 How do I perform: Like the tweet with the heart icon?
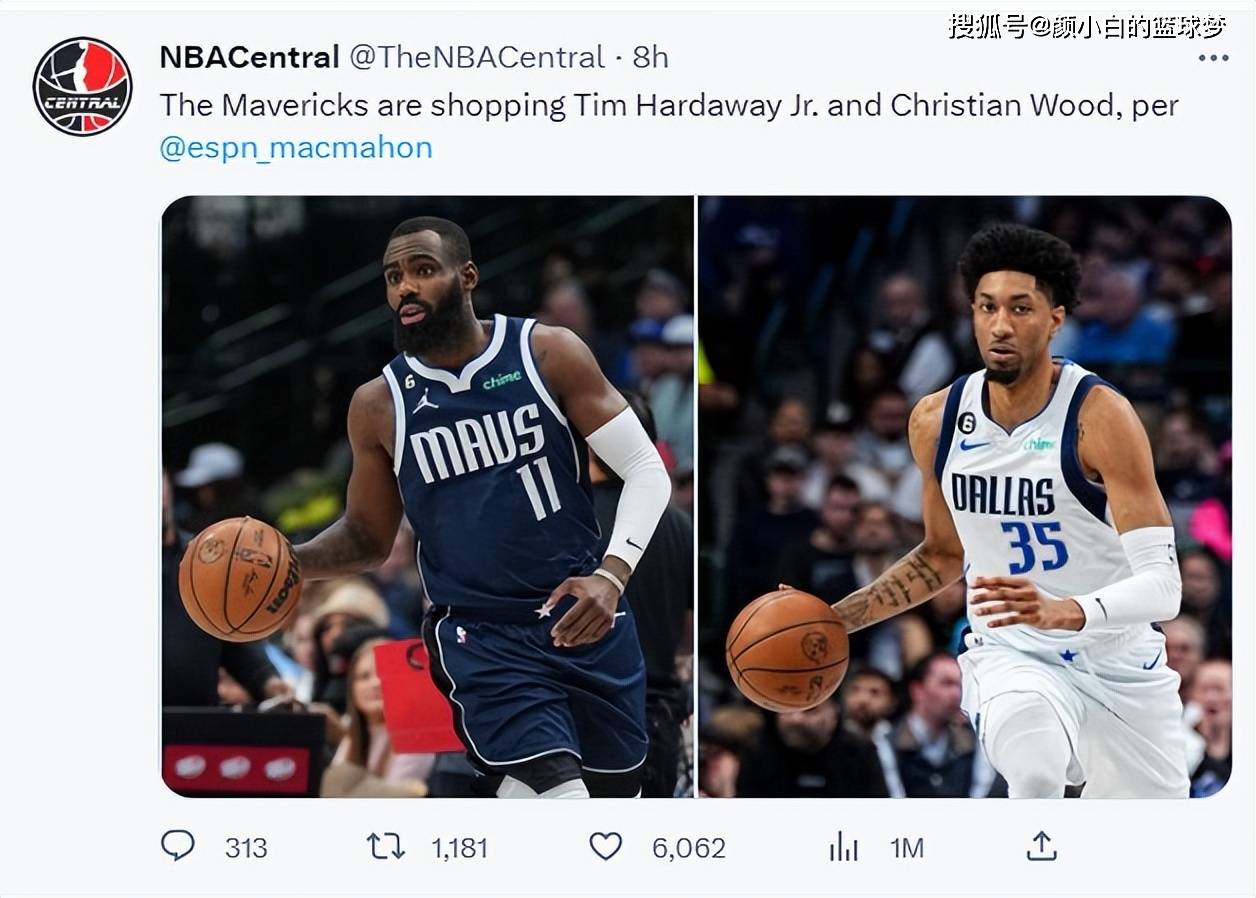pos(605,847)
